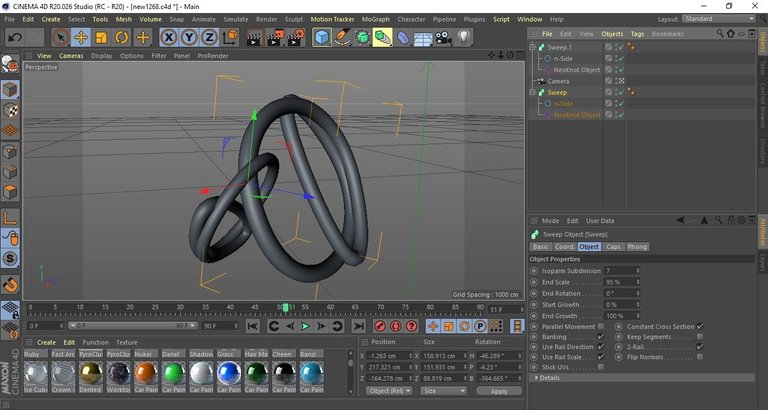The height and width of the screenshot is (410, 768).
Task: Toggle Stick UVs checkbox
Action: (601, 367)
